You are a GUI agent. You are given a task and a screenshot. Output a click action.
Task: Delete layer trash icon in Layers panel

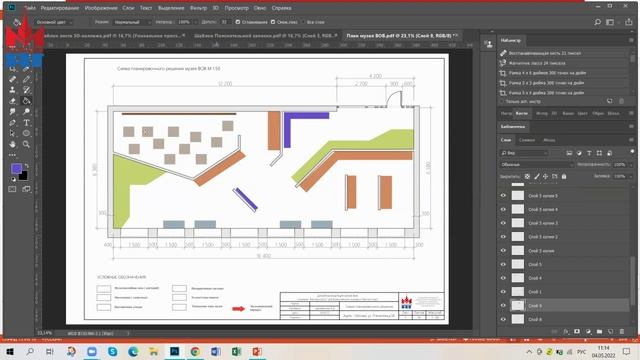(x=622, y=332)
